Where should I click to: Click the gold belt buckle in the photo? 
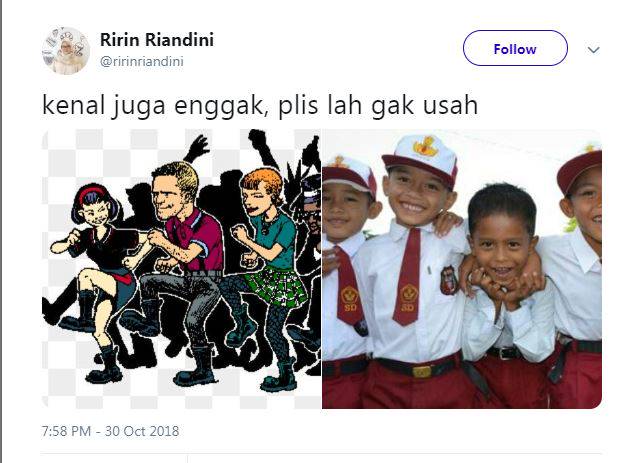click(x=421, y=372)
